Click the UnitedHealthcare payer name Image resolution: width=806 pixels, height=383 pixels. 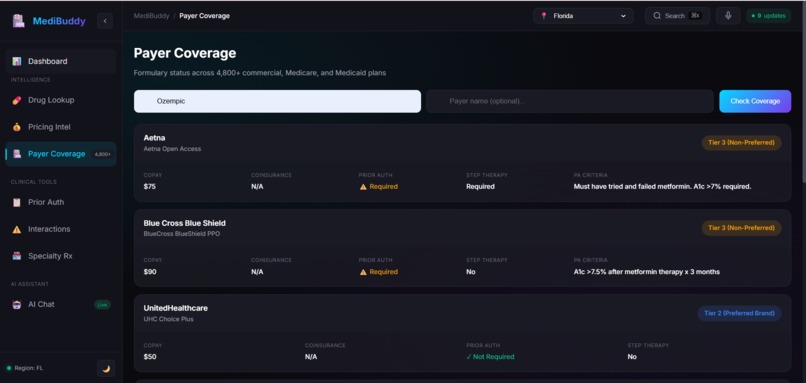[x=176, y=308]
